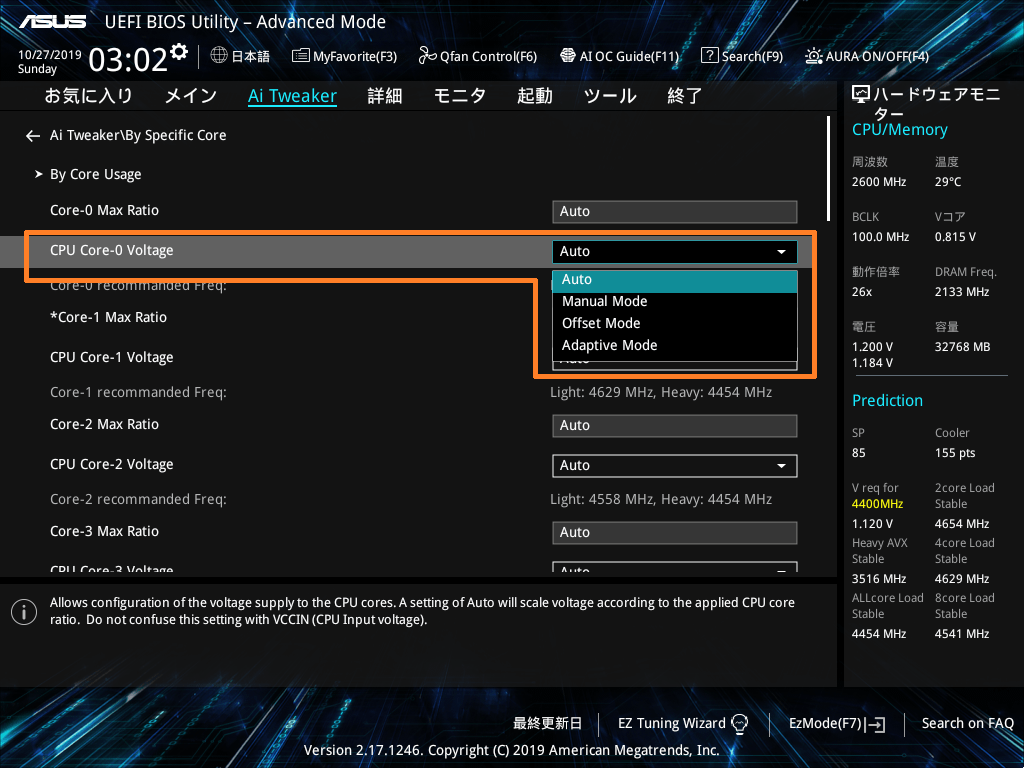Click the Prediction section heading
The width and height of the screenshot is (1024, 768).
[888, 401]
